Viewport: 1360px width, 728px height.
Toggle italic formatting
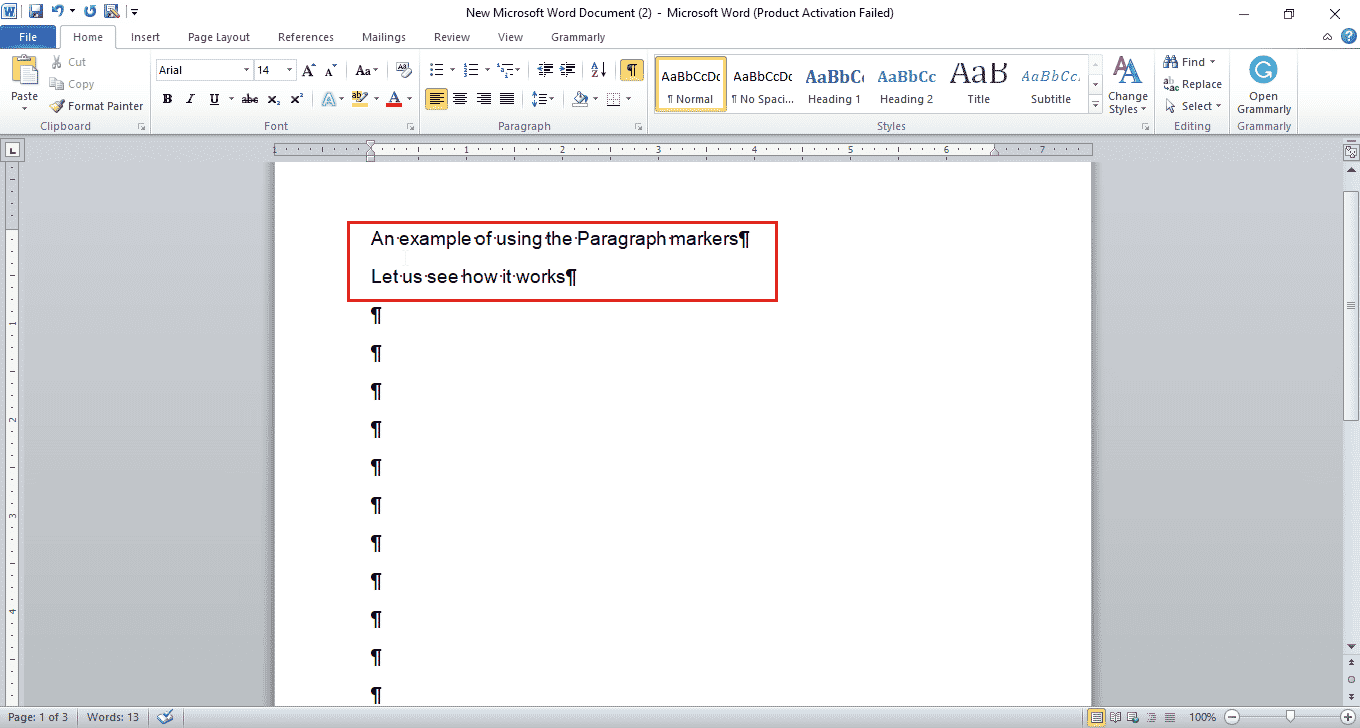tap(190, 99)
